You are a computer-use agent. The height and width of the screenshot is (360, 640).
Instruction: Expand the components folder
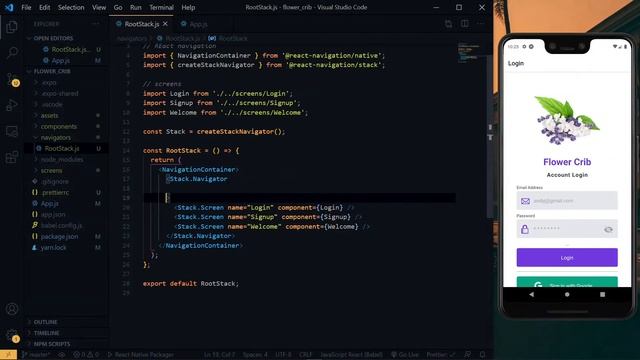[x=59, y=127]
